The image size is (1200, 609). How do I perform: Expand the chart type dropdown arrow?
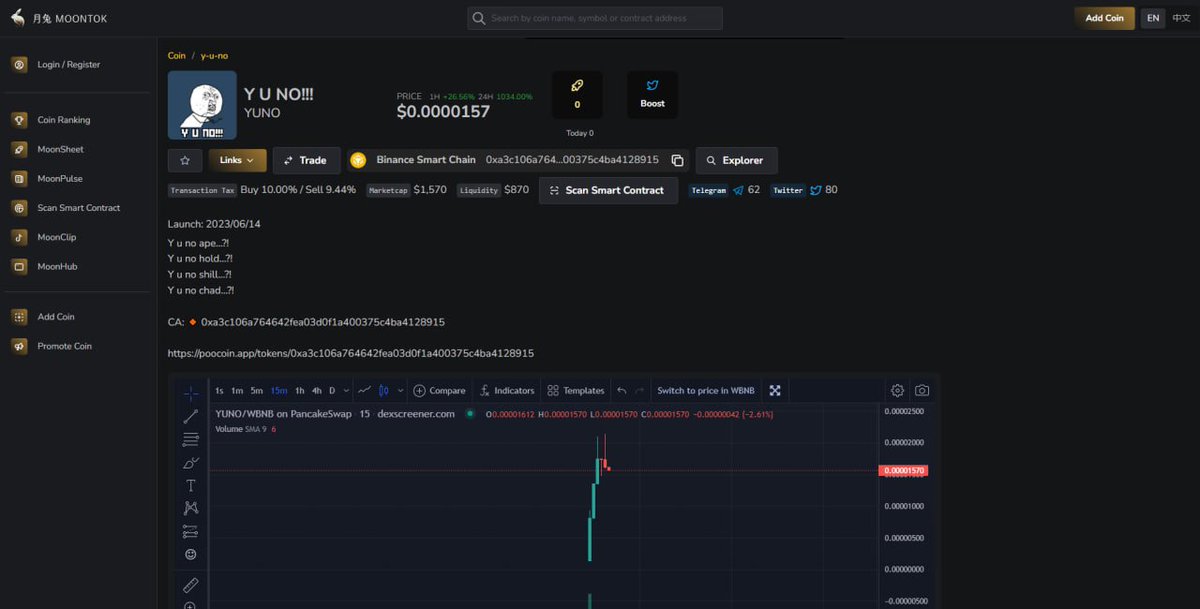coord(400,391)
